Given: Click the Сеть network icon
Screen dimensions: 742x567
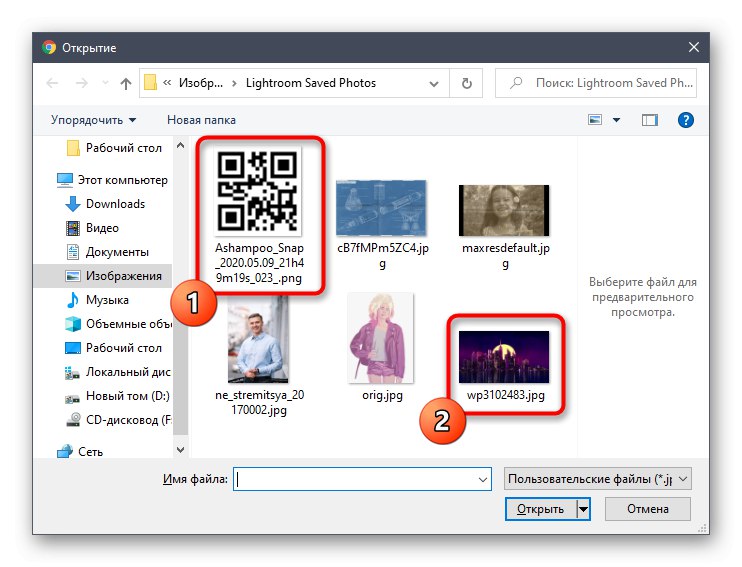Looking at the screenshot, I should [64, 452].
